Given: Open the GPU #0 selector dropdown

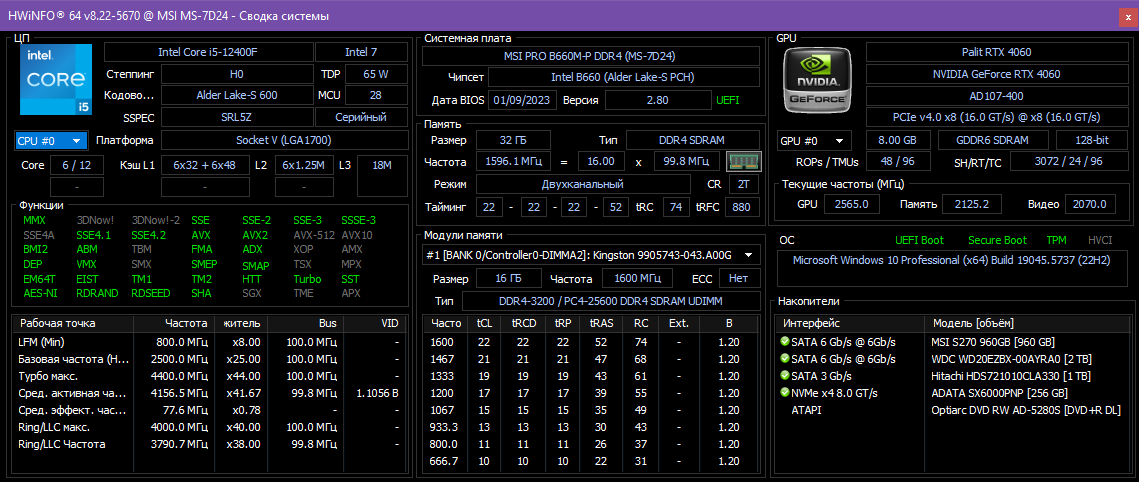Looking at the screenshot, I should pos(814,140).
